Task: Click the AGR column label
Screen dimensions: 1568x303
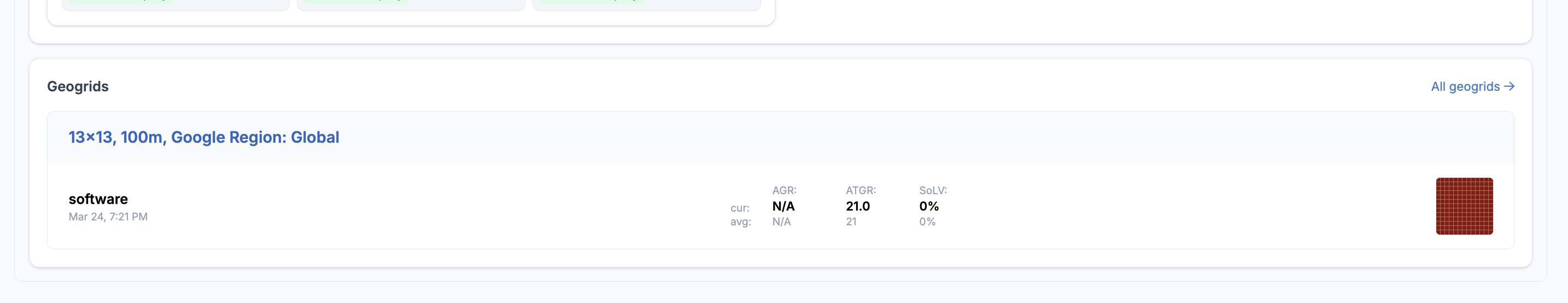Action: point(784,190)
